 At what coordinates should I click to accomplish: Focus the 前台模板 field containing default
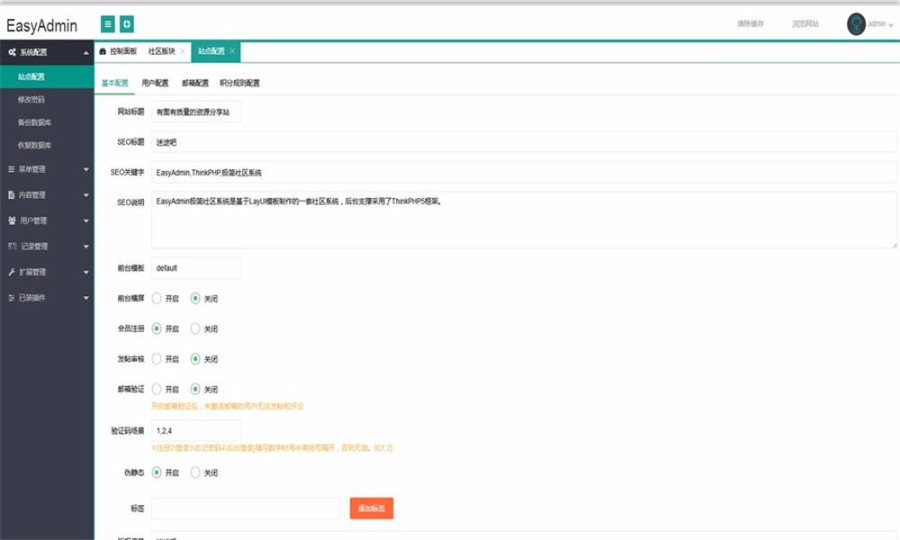click(196, 268)
